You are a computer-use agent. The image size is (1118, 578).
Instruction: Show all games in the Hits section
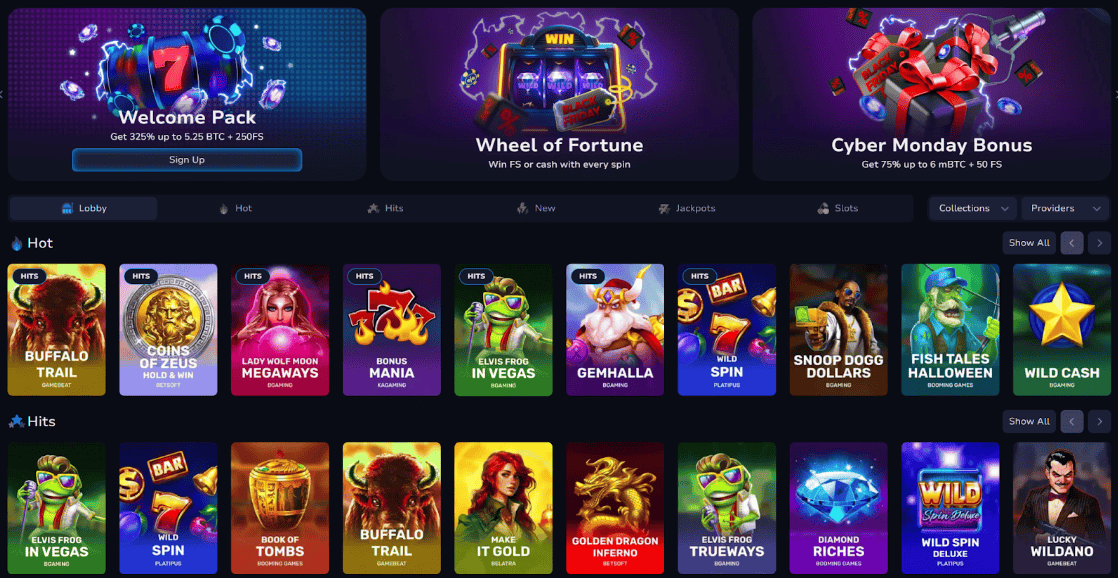[x=1029, y=421]
